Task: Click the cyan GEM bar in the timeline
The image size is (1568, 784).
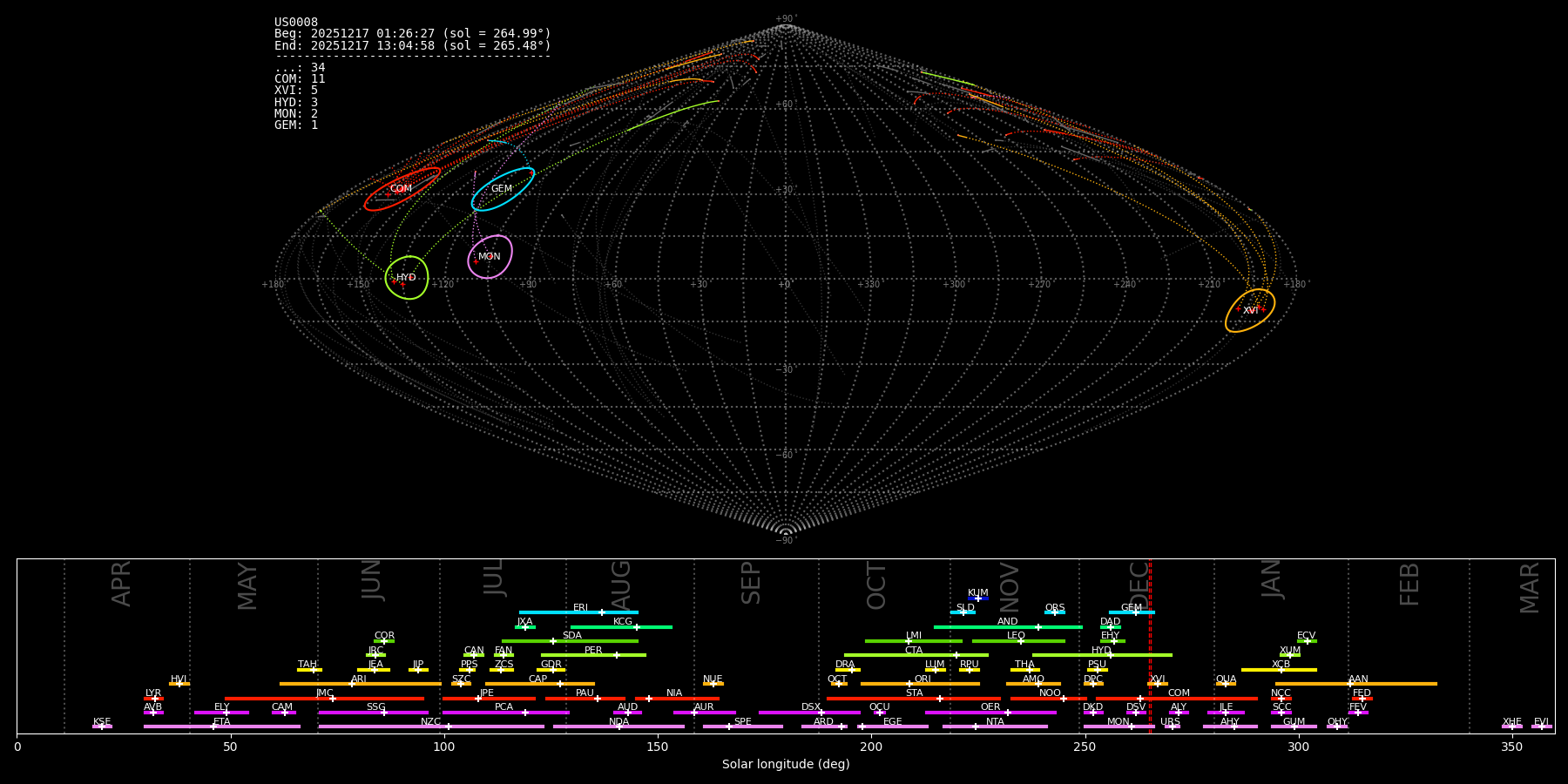Action: click(x=1132, y=612)
